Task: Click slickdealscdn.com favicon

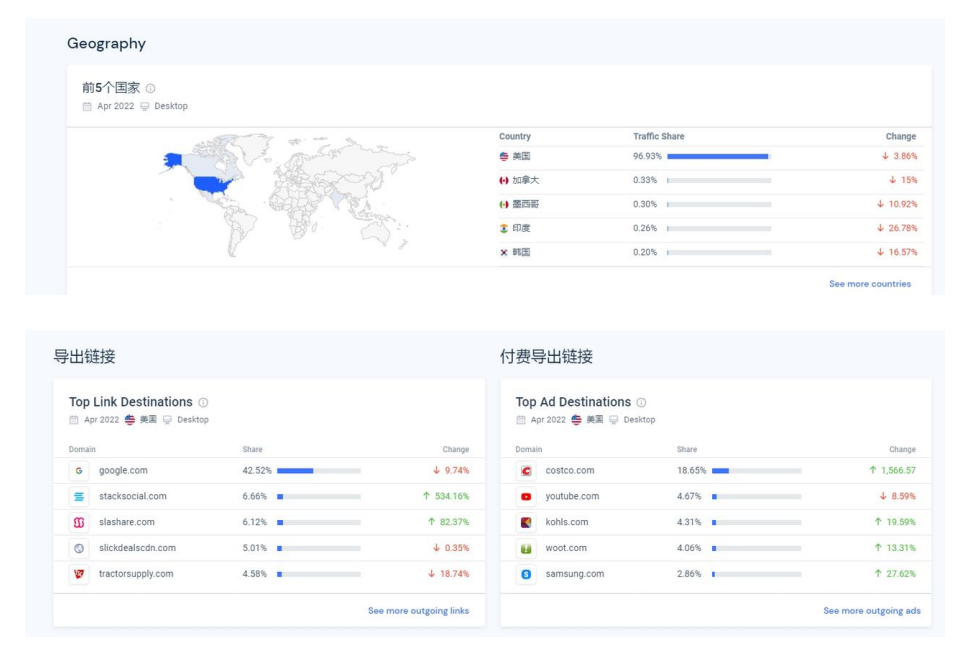Action: coord(79,548)
